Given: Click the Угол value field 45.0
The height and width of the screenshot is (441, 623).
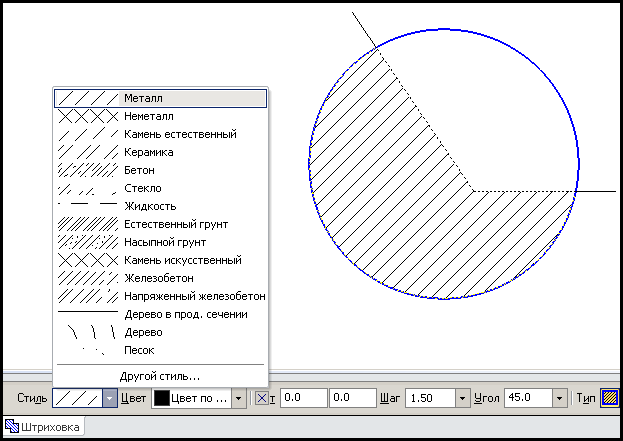Looking at the screenshot, I should (x=528, y=398).
